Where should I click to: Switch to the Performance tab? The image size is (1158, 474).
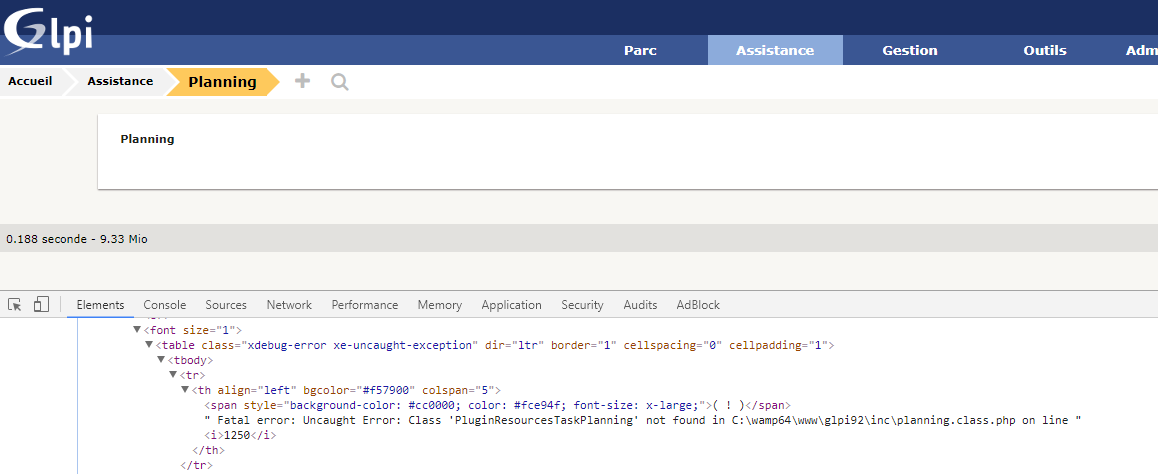tap(365, 305)
